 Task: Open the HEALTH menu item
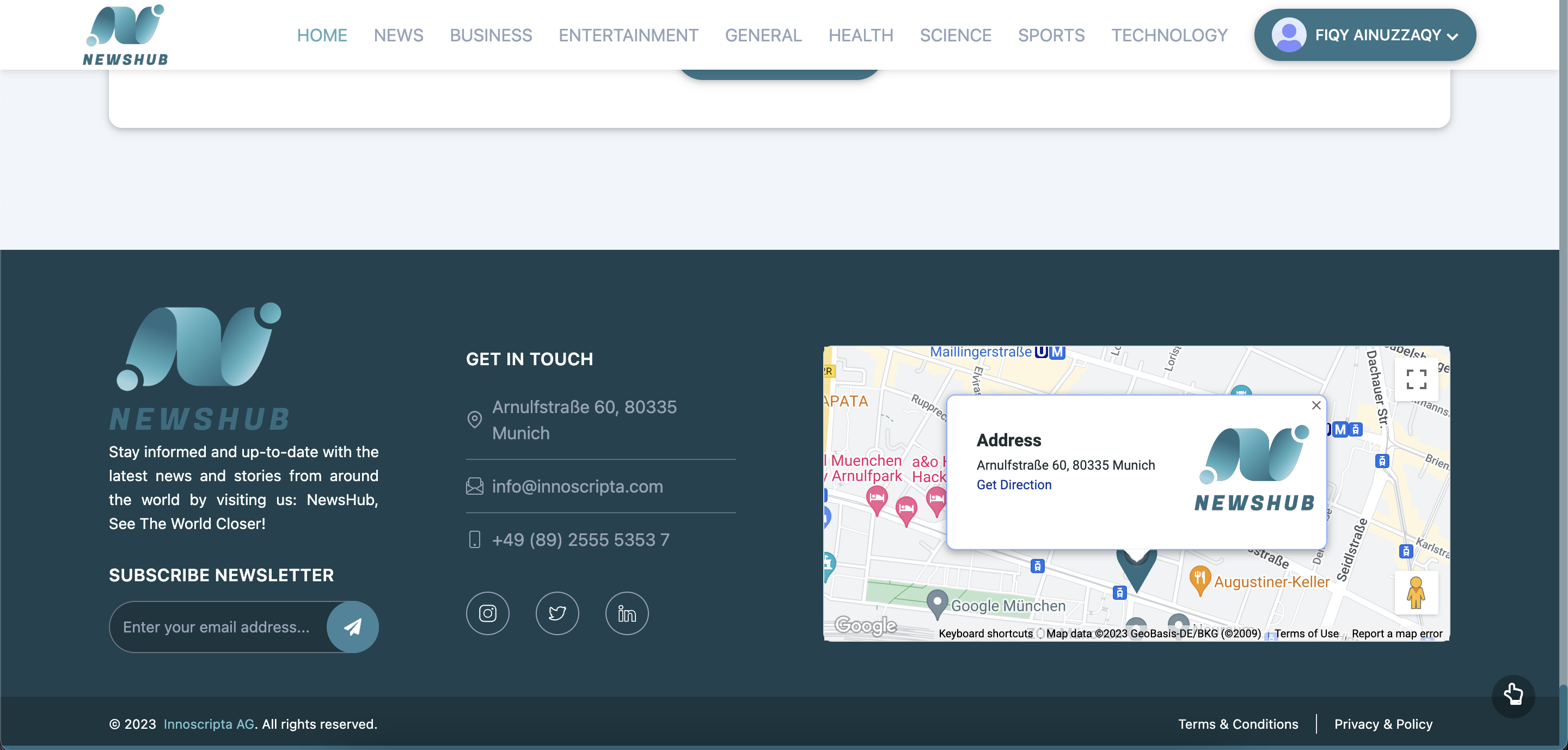click(860, 35)
